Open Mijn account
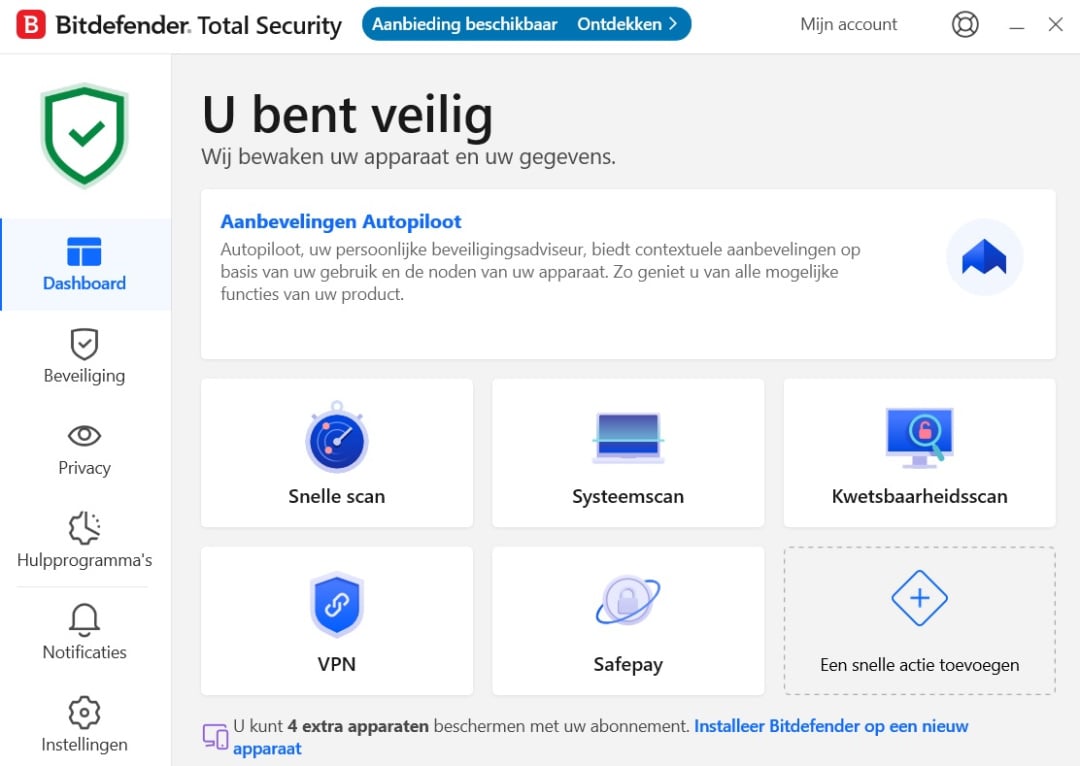This screenshot has width=1080, height=766. click(848, 25)
